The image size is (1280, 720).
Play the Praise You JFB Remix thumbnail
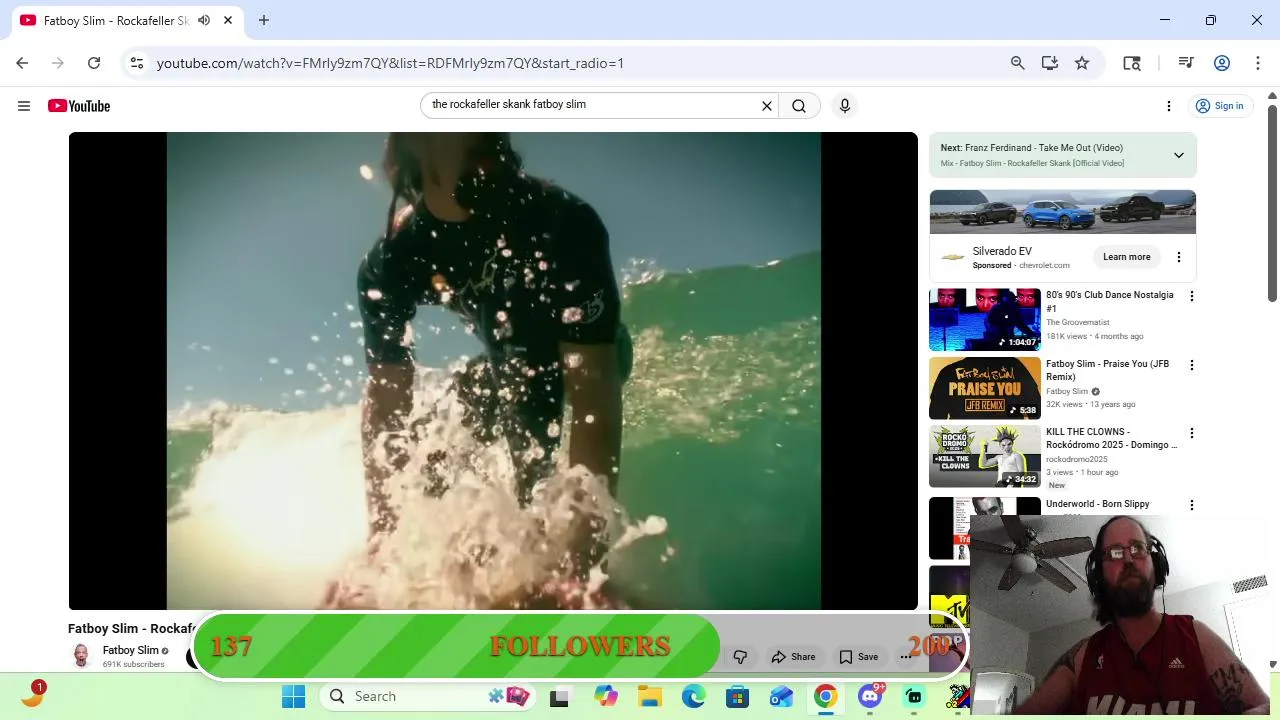pos(985,388)
